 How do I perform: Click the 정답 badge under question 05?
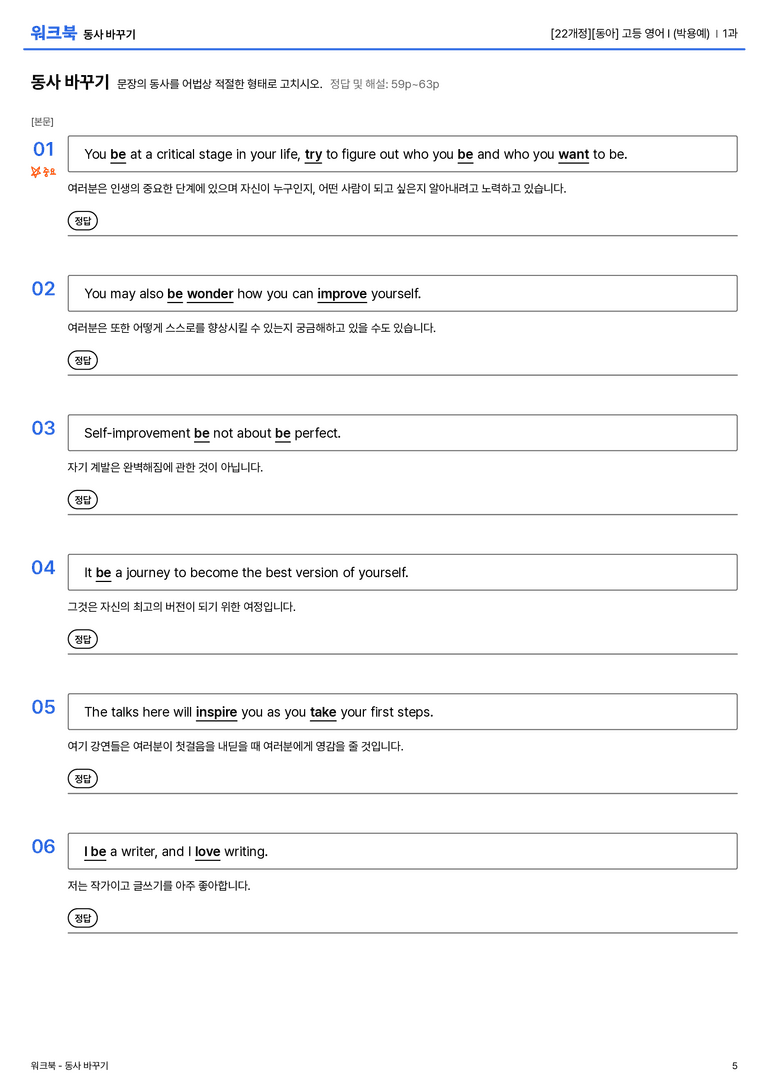pos(82,778)
